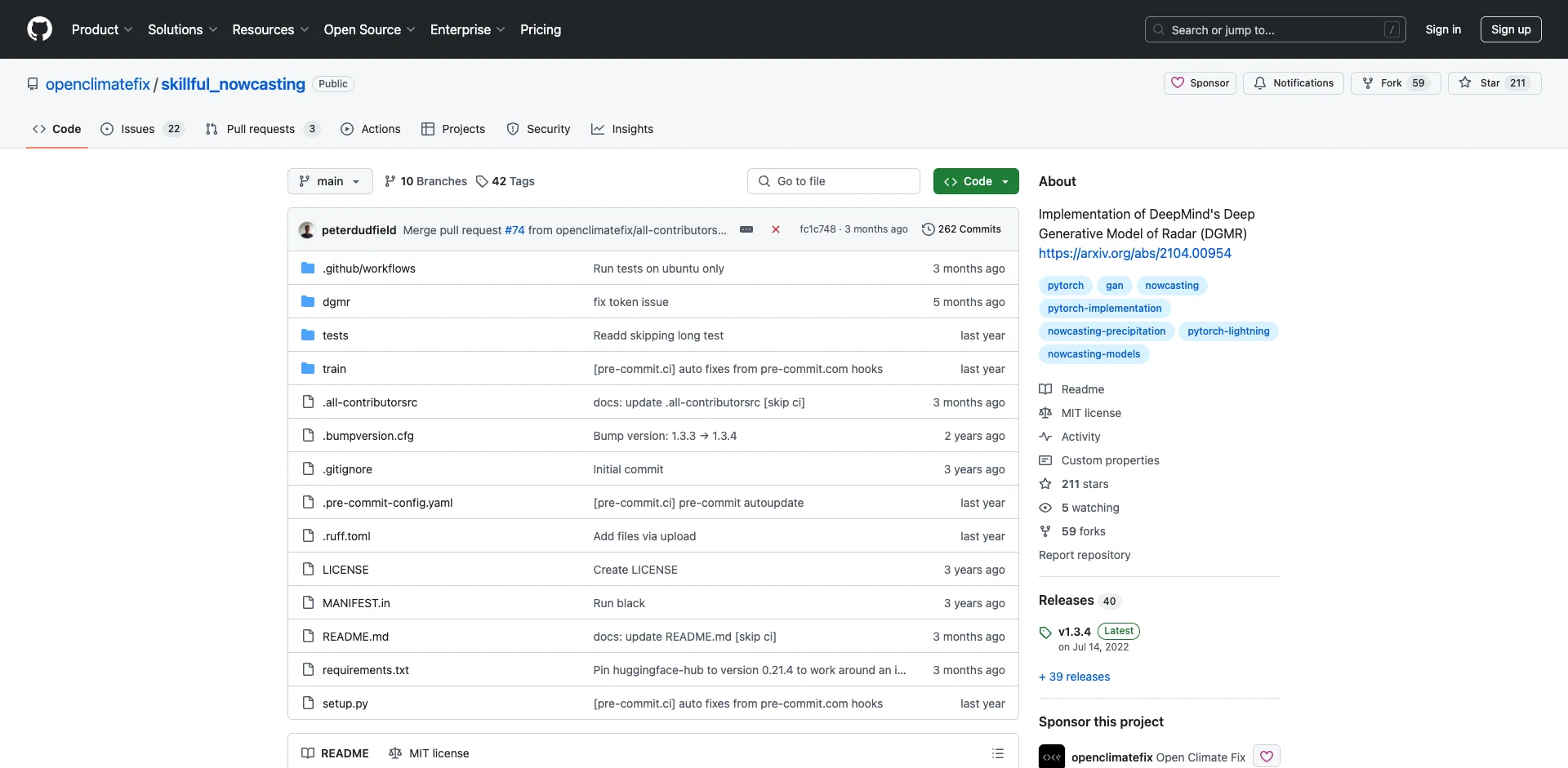Screen dimensions: 1568x768
Task: Open the Product menu
Action: (x=102, y=29)
